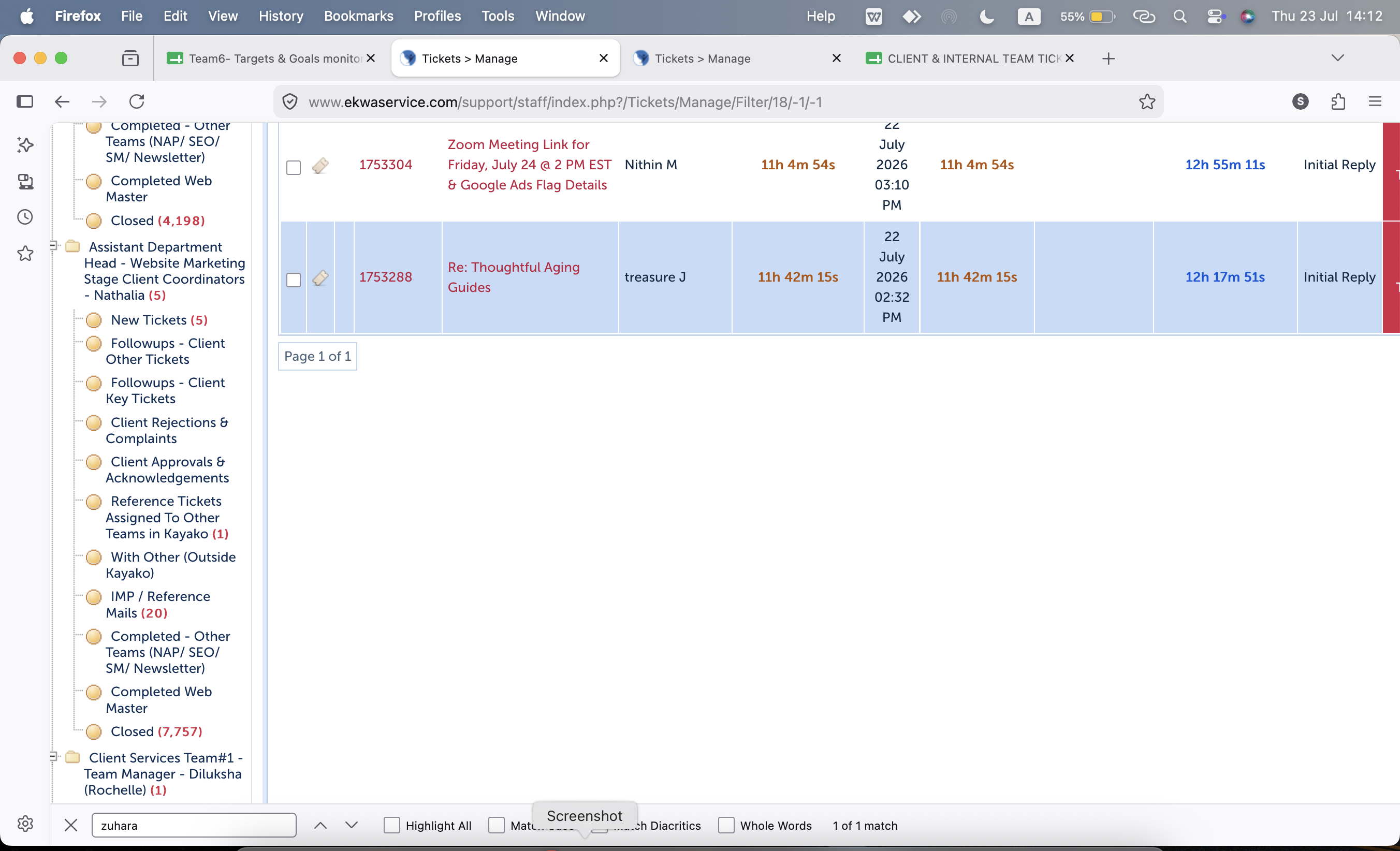Open macOS Spotlight search

click(1180, 17)
